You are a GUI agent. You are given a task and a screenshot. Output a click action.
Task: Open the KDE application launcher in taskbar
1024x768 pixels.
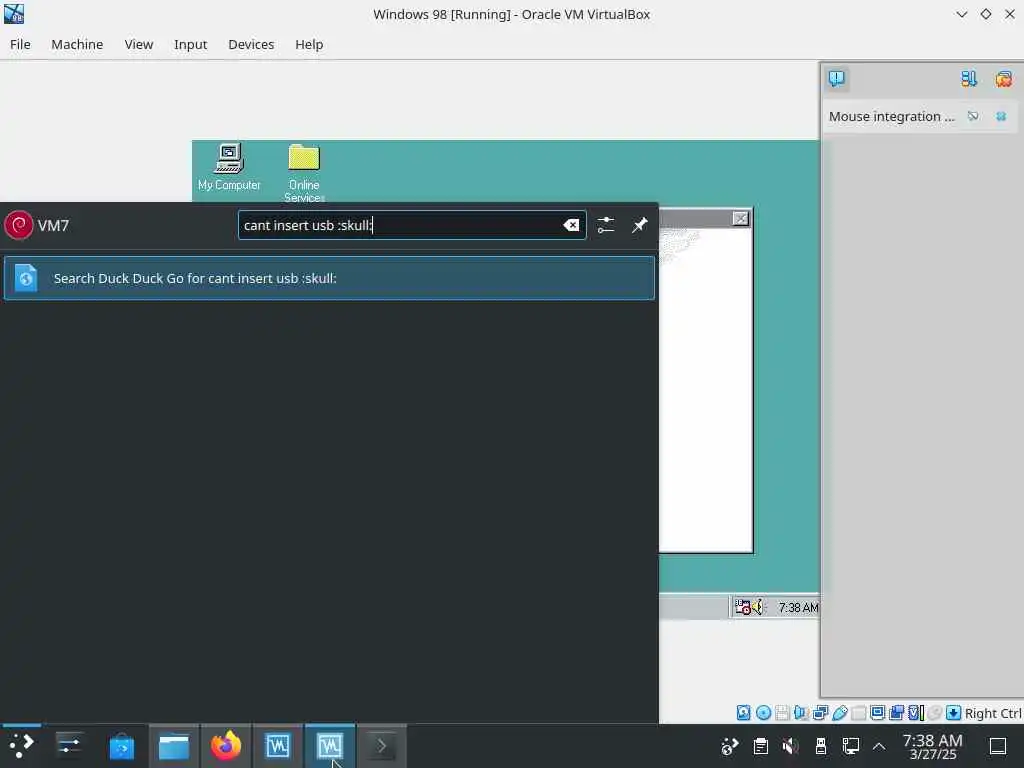22,746
